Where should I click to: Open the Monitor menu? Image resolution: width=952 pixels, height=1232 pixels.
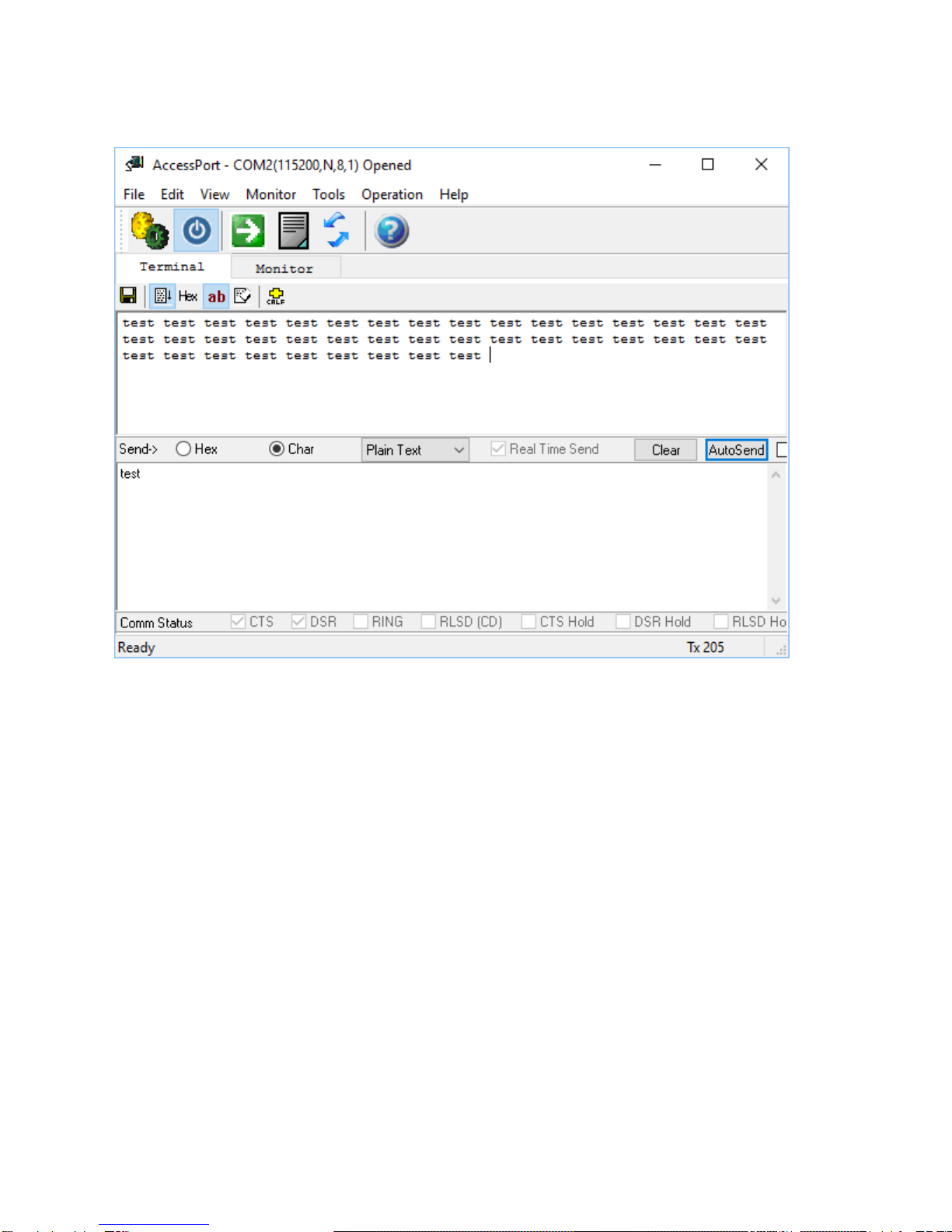[x=270, y=194]
